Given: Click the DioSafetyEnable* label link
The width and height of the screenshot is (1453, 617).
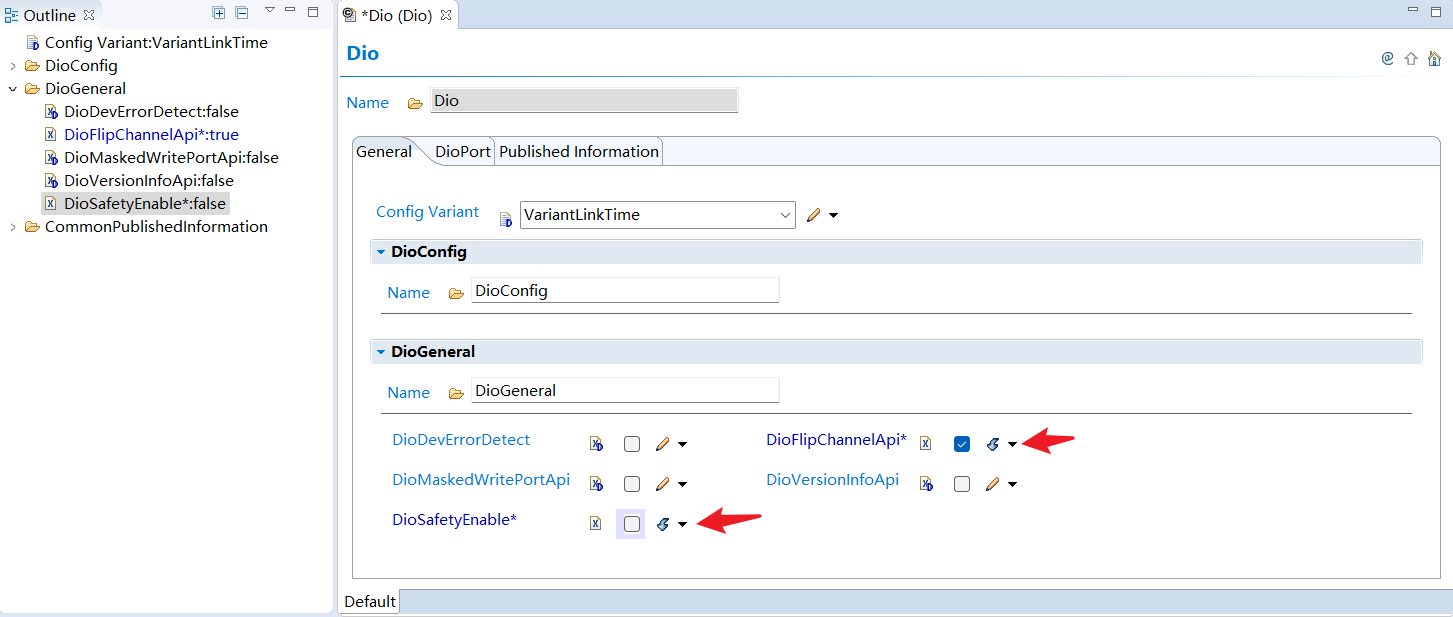Looking at the screenshot, I should (455, 519).
